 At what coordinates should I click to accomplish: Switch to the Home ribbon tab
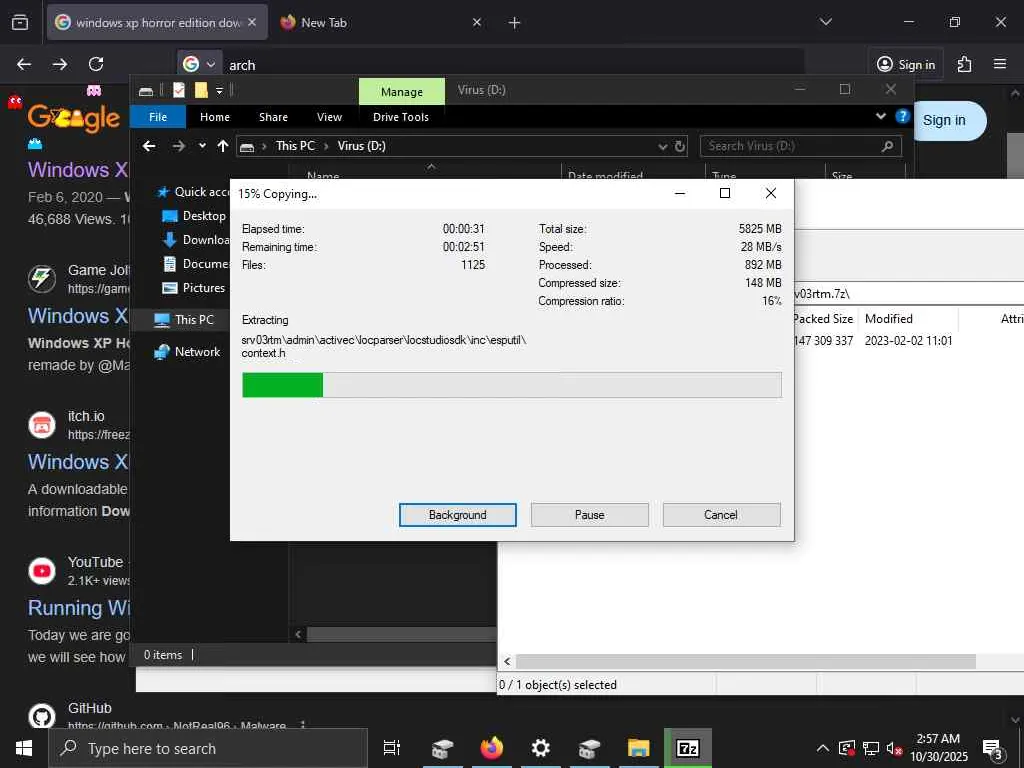pos(214,117)
